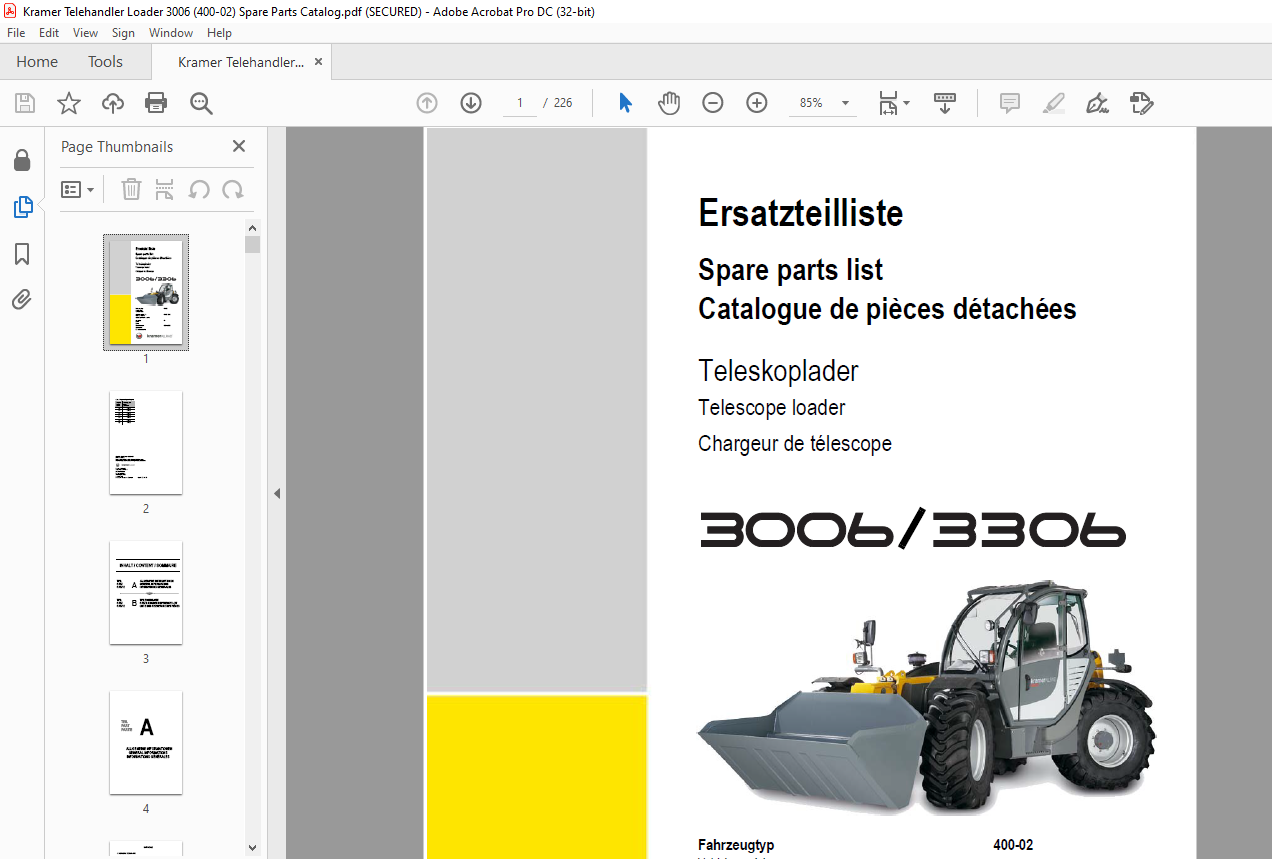This screenshot has width=1272, height=859.
Task: Open thumbnails options menu dropdown
Action: tap(77, 189)
